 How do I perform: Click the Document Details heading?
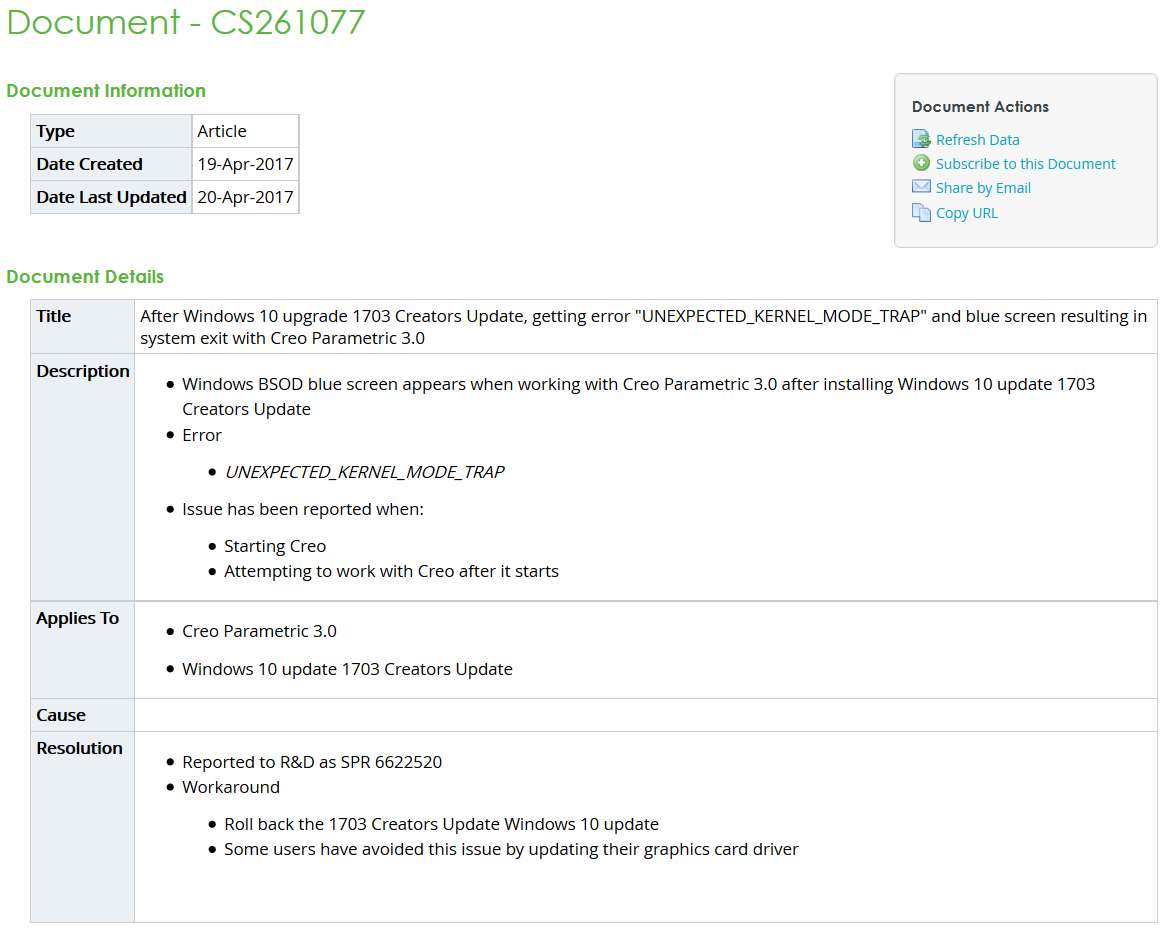point(85,277)
